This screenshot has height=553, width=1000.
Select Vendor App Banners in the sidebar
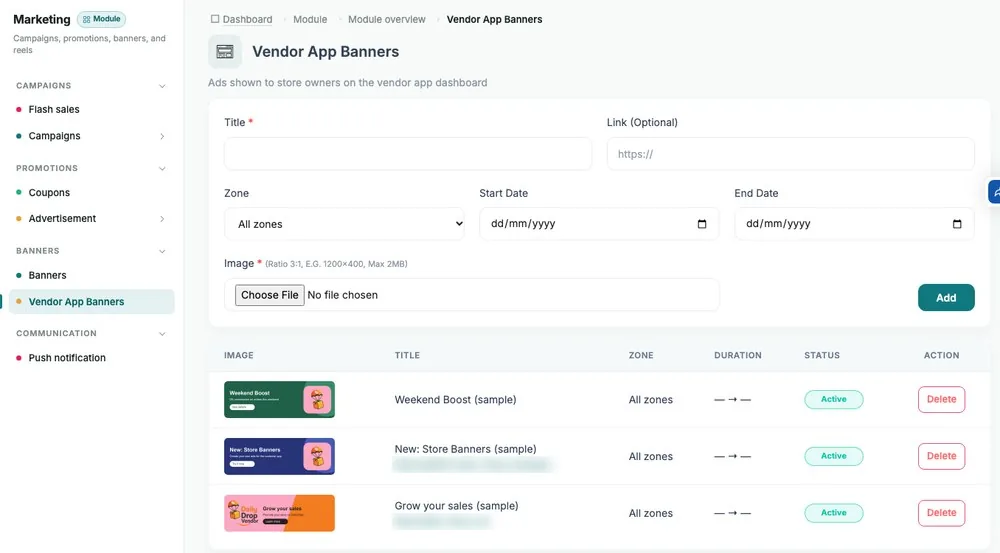click(x=91, y=302)
